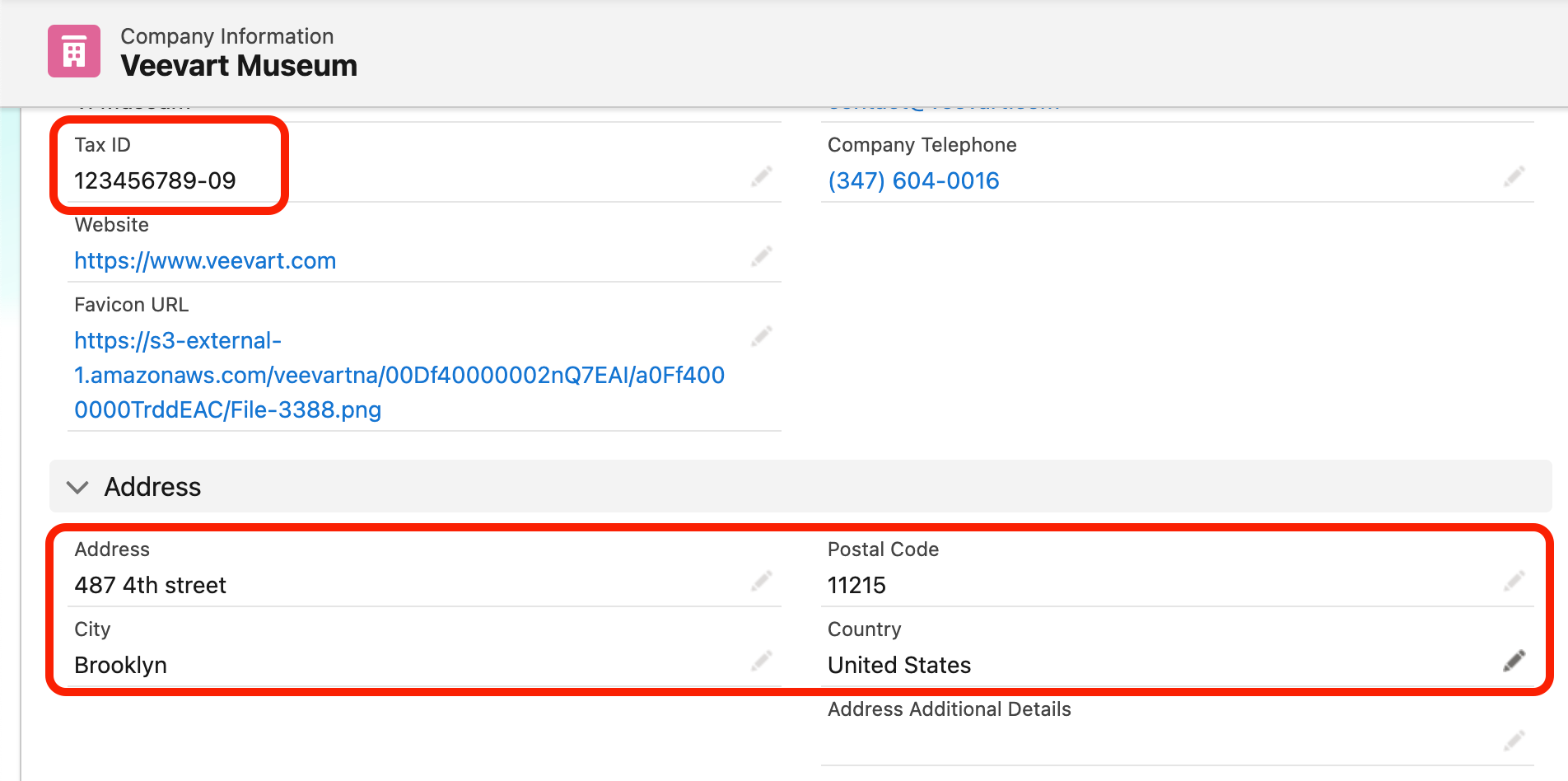Edit Address Additional Details via the pencil icon
1568x781 pixels.
pyautogui.click(x=1515, y=741)
